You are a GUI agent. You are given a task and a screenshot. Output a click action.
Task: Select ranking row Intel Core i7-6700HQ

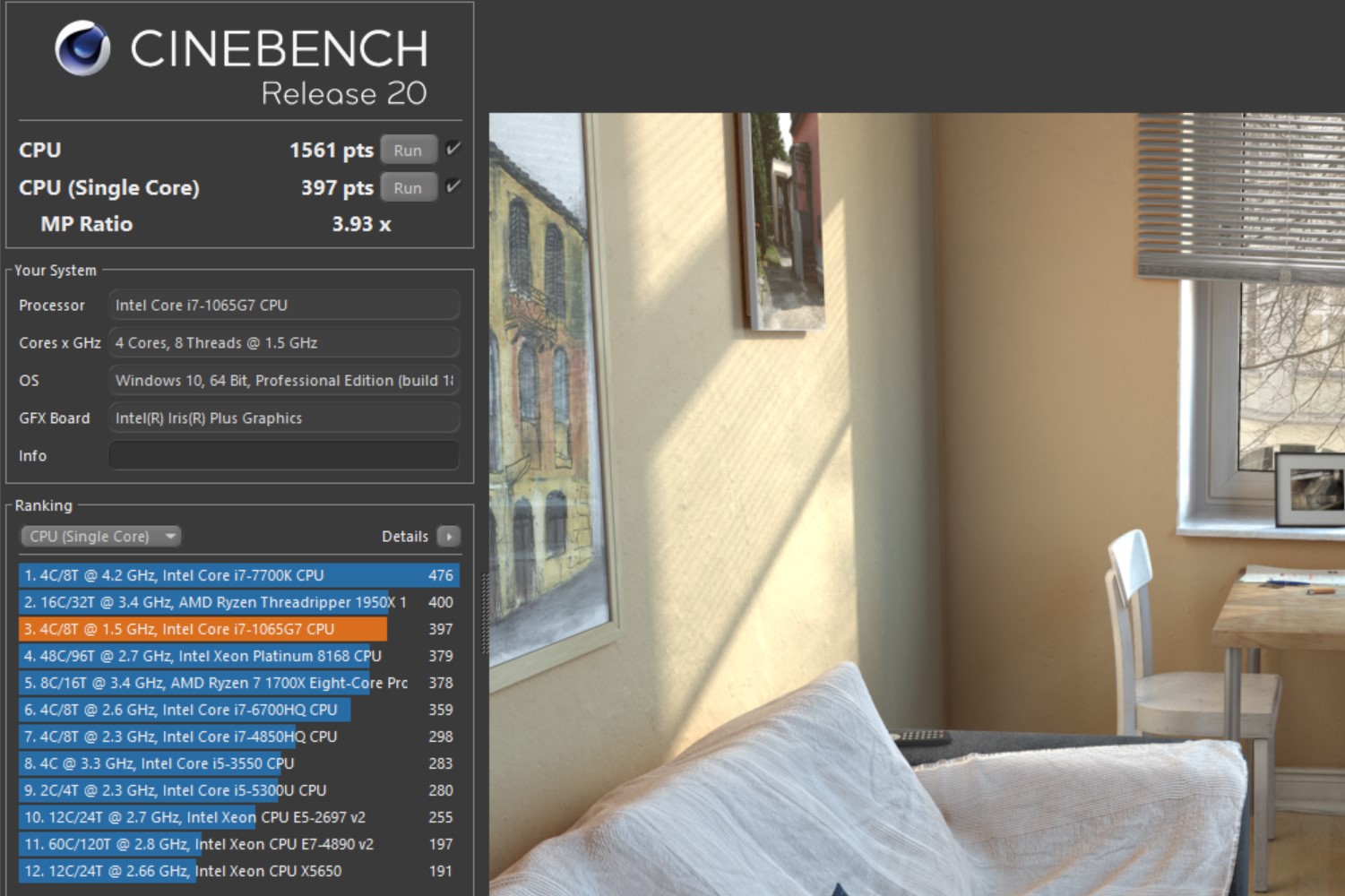pyautogui.click(x=239, y=710)
